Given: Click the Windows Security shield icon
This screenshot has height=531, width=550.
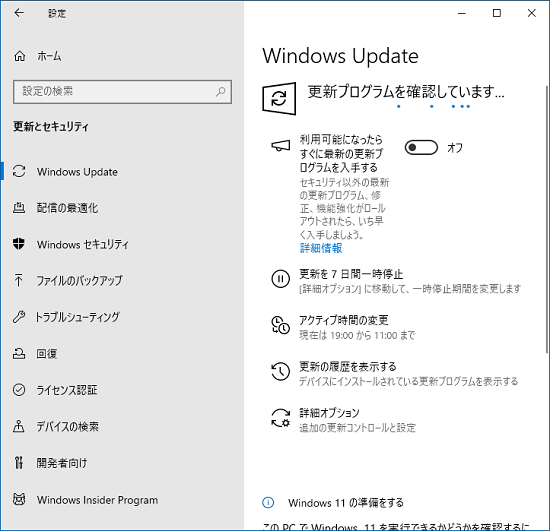Looking at the screenshot, I should click(x=19, y=244).
